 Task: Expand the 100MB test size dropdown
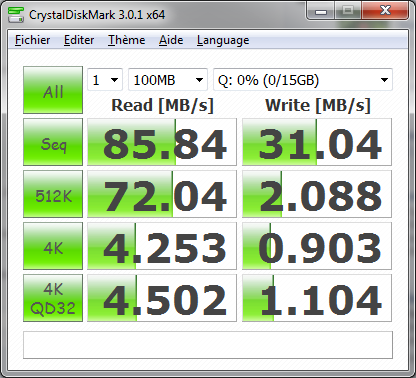[x=168, y=80]
